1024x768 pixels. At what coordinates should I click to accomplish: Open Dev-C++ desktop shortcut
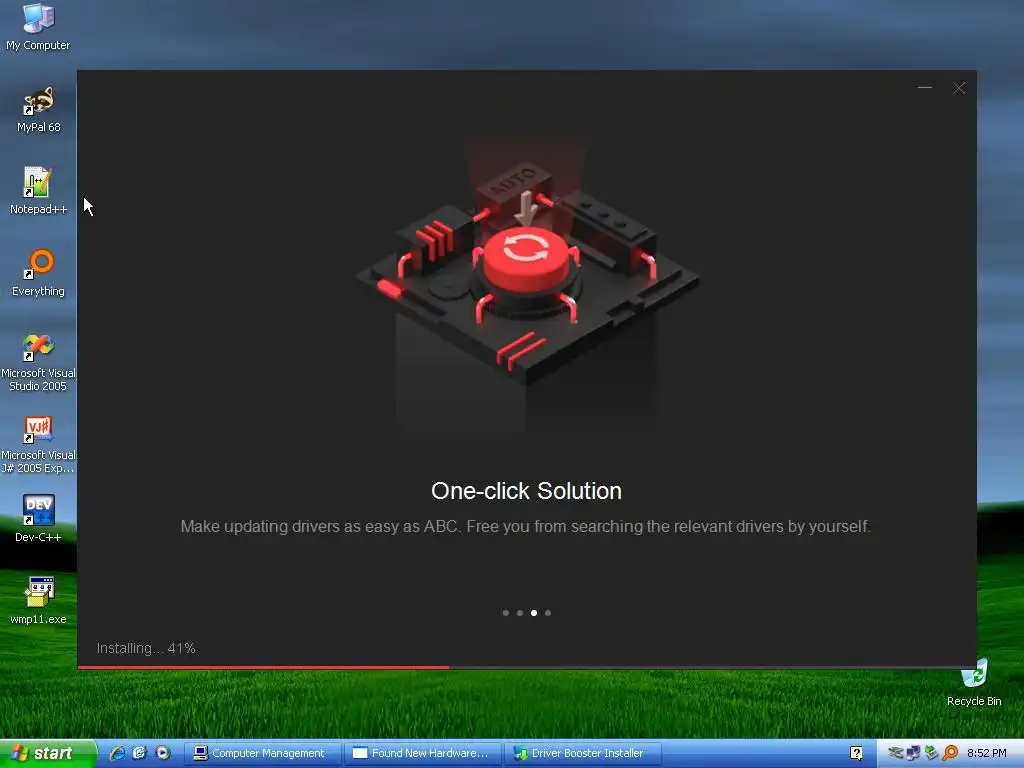38,519
